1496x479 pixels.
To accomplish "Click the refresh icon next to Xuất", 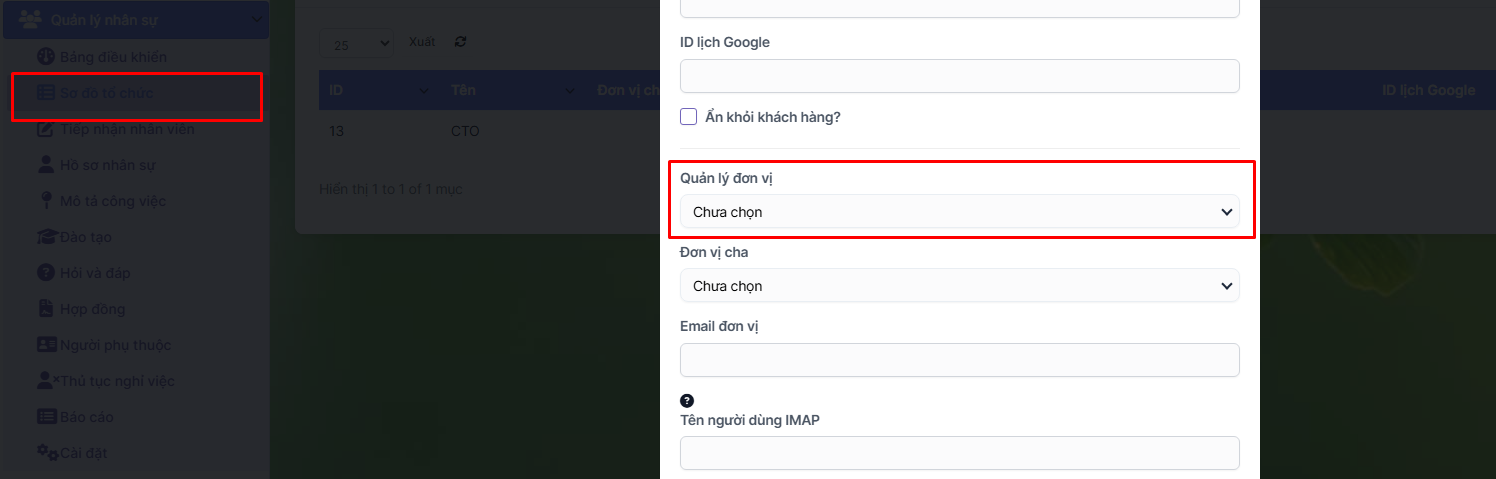I will [460, 42].
